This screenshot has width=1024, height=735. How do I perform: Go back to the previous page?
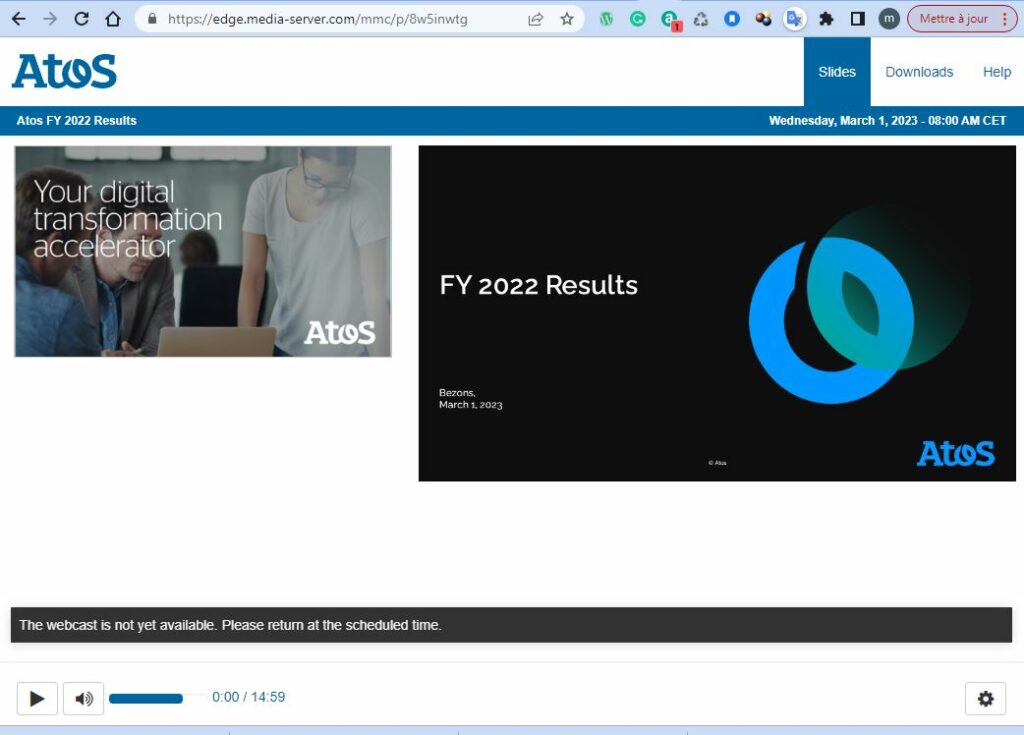(x=18, y=19)
